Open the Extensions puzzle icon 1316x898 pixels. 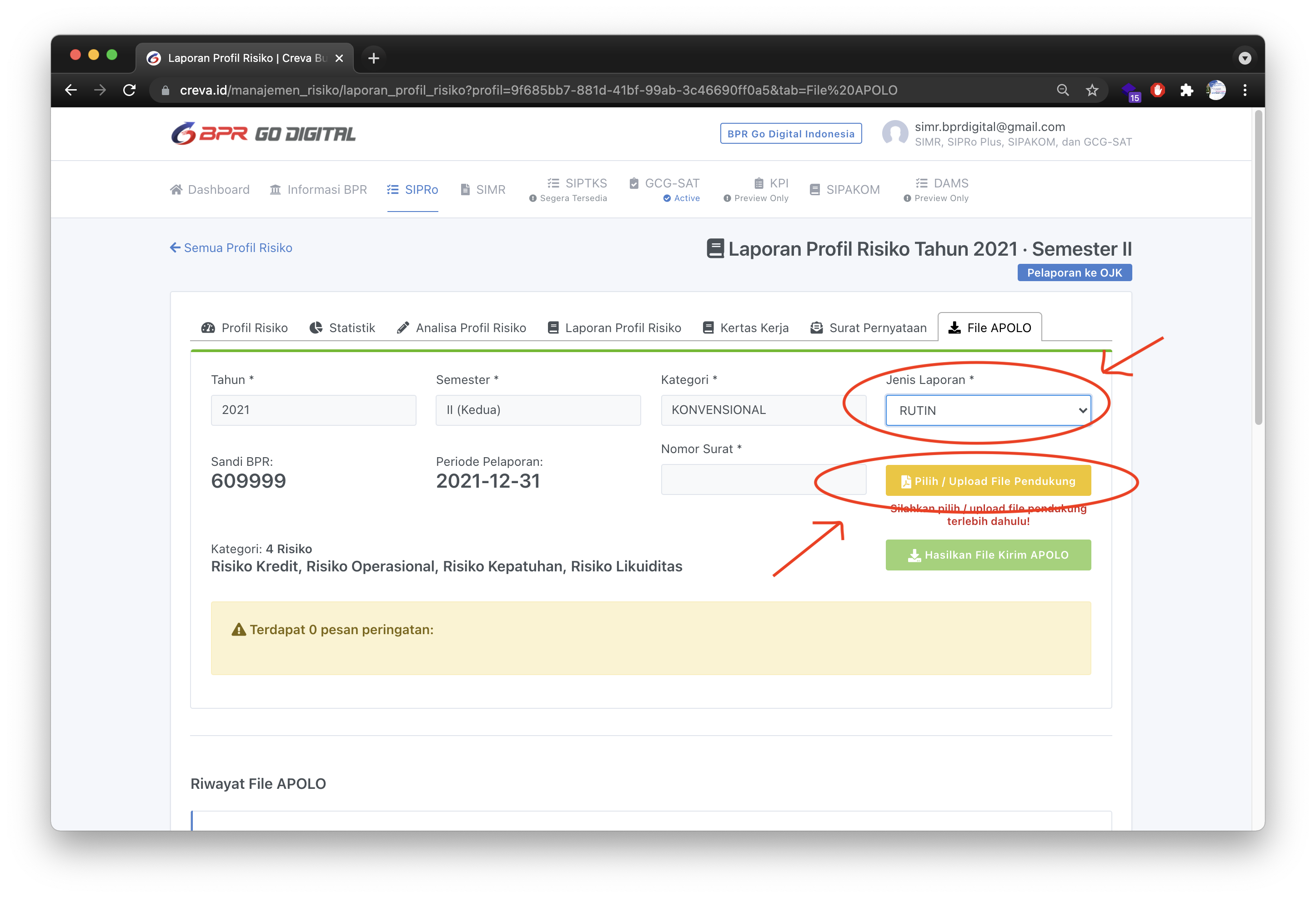pyautogui.click(x=1186, y=90)
